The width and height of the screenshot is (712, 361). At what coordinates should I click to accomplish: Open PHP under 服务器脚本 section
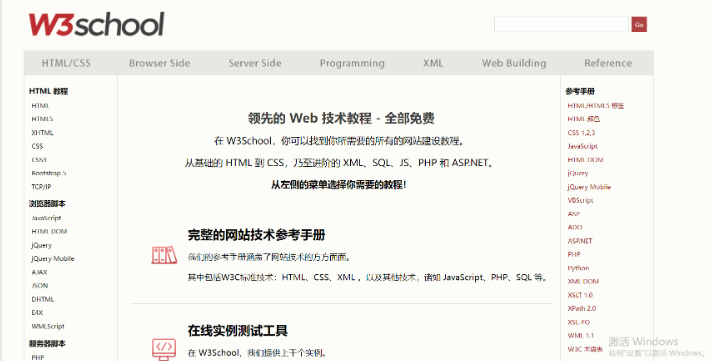click(x=38, y=357)
